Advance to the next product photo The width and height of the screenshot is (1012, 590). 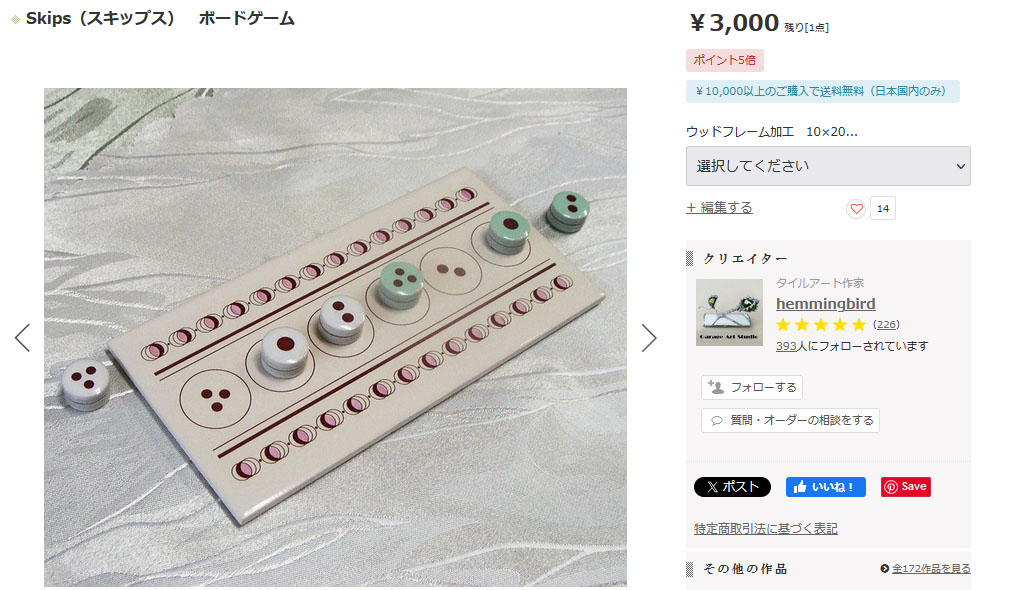coord(649,338)
